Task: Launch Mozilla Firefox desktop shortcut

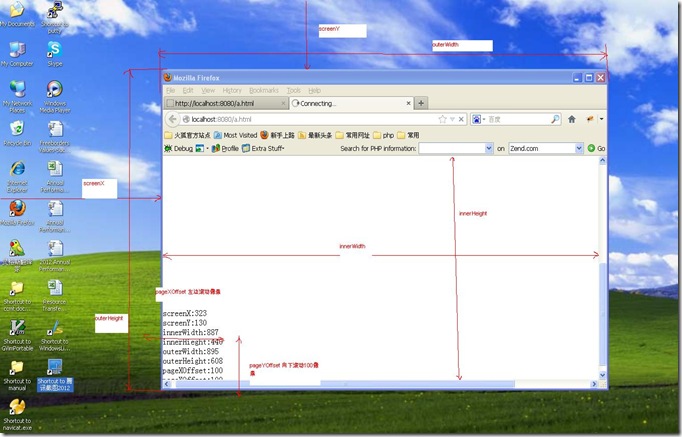Action: point(17,213)
